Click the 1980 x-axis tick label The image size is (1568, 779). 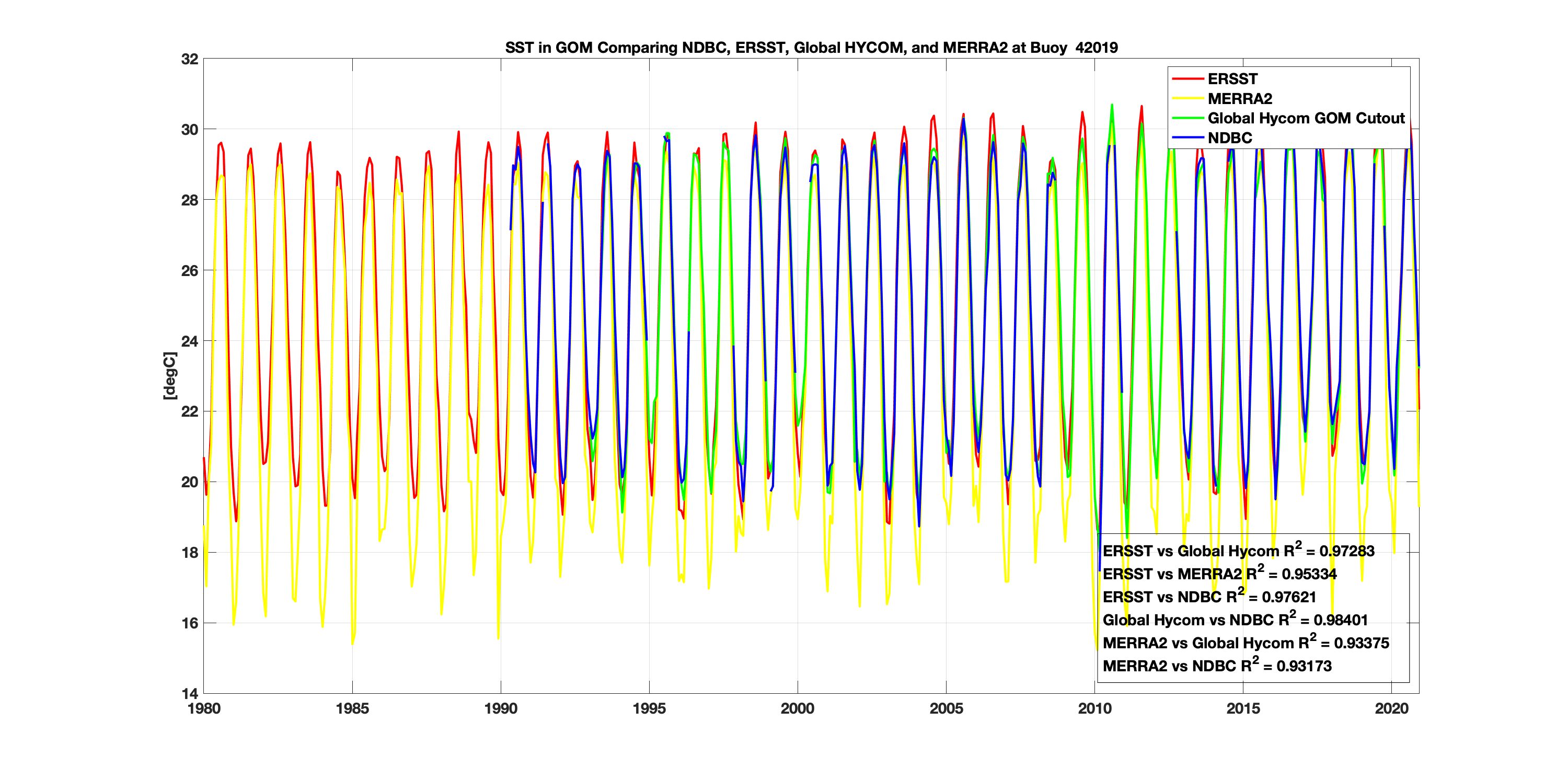click(204, 708)
